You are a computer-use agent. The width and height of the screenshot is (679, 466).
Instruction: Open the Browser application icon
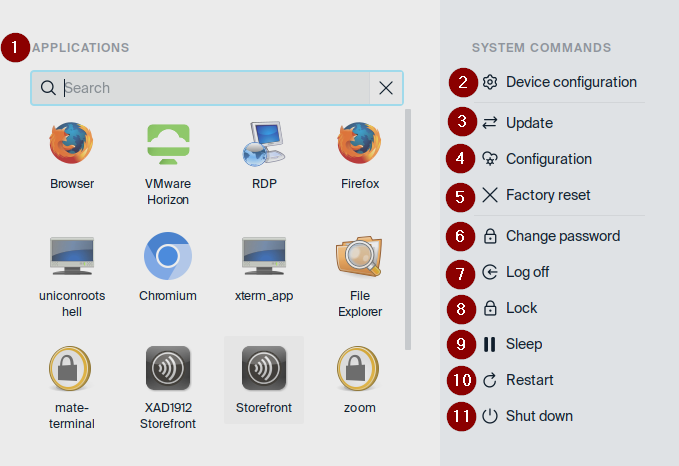72,145
